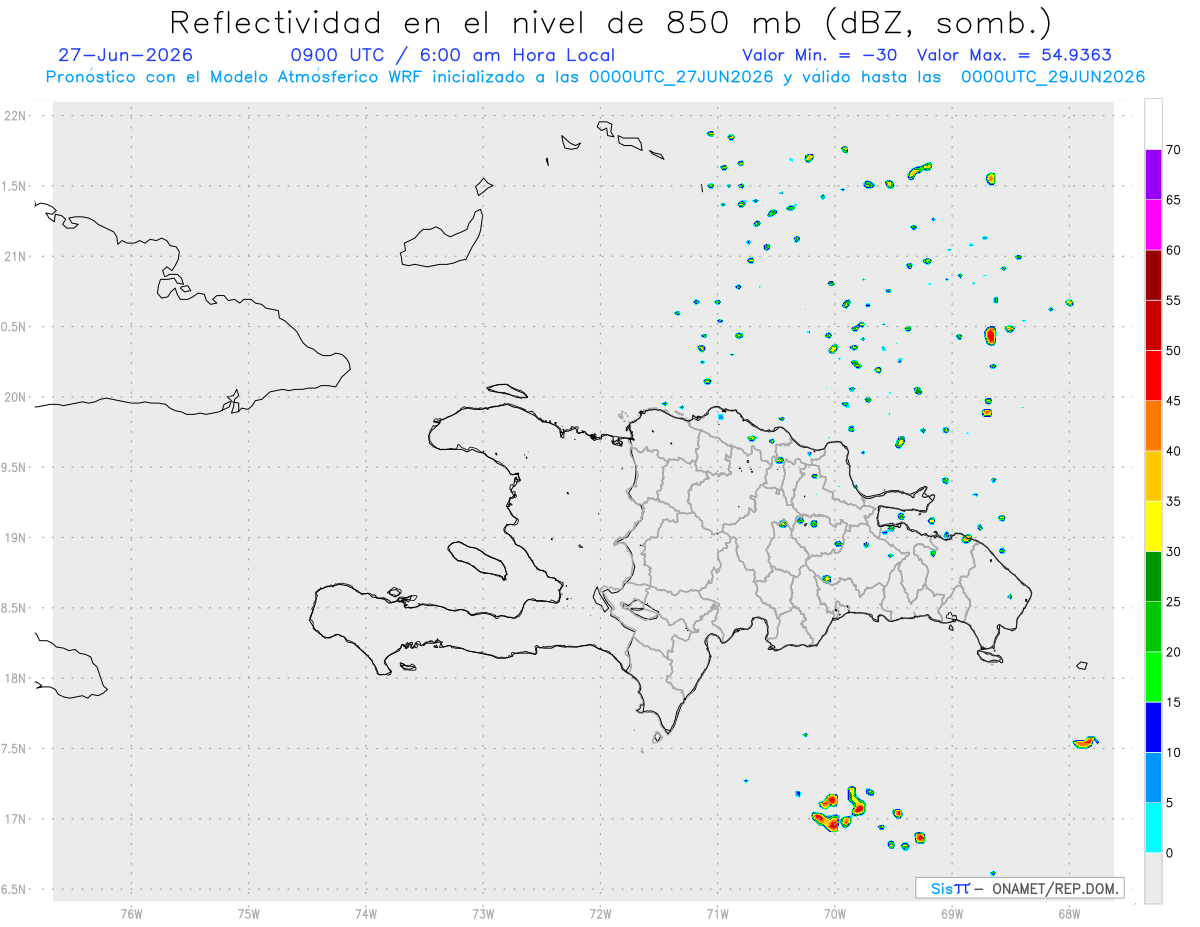Click the latitude label '20N'
Viewport: 1200px width, 927px height.
click(x=17, y=397)
